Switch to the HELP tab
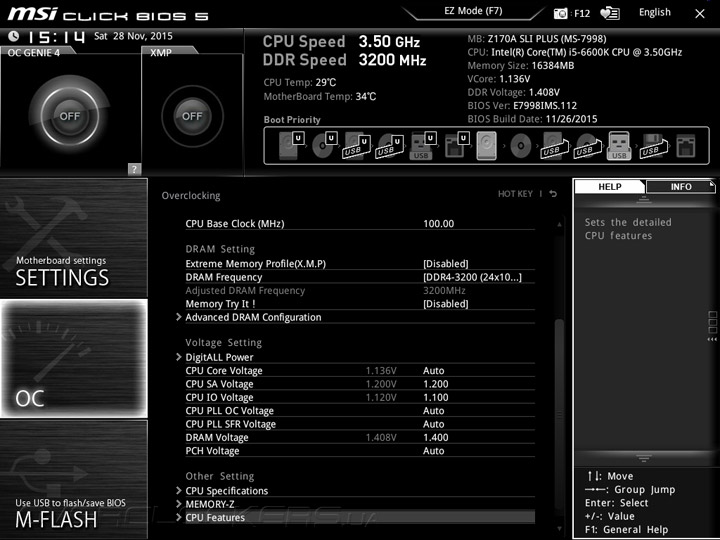Screen dimensions: 720x540 click(x=610, y=186)
